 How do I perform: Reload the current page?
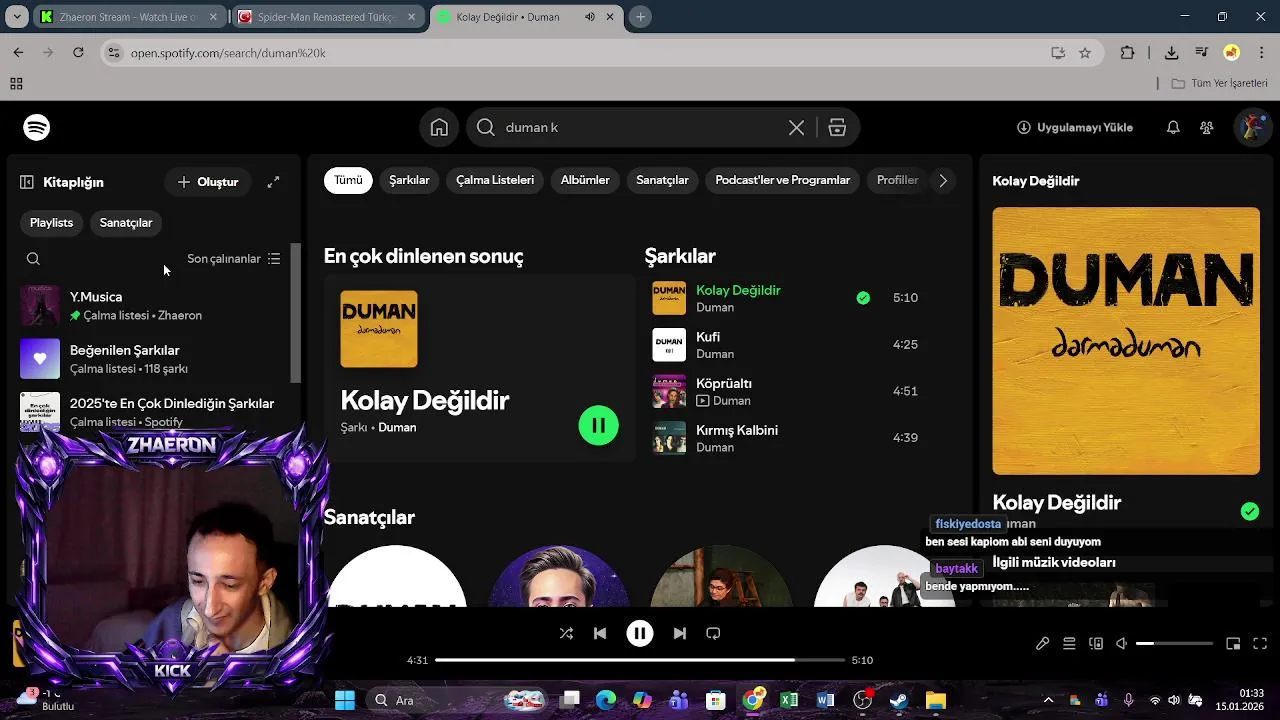pos(78,52)
